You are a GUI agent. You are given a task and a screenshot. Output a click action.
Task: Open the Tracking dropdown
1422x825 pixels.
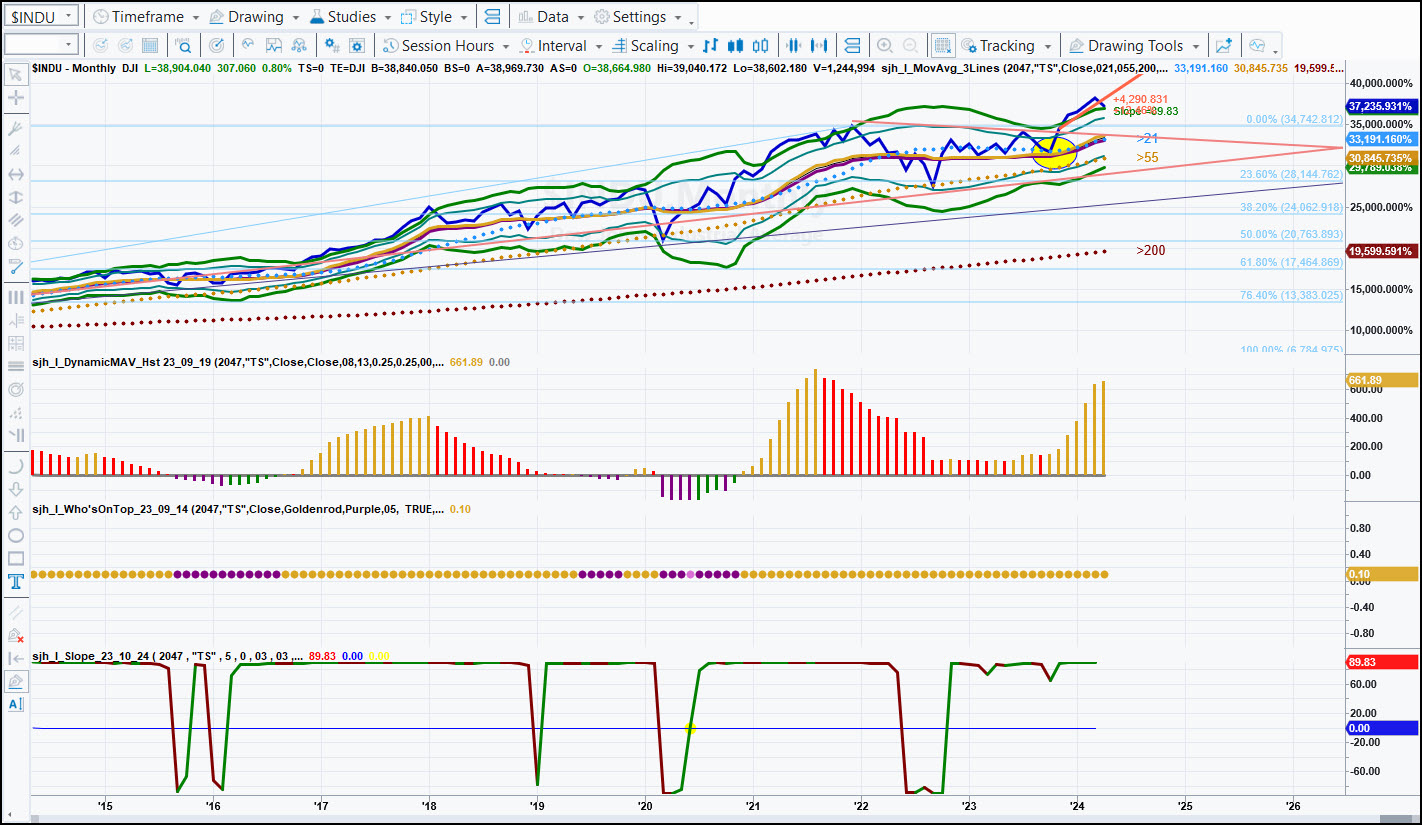[1006, 45]
